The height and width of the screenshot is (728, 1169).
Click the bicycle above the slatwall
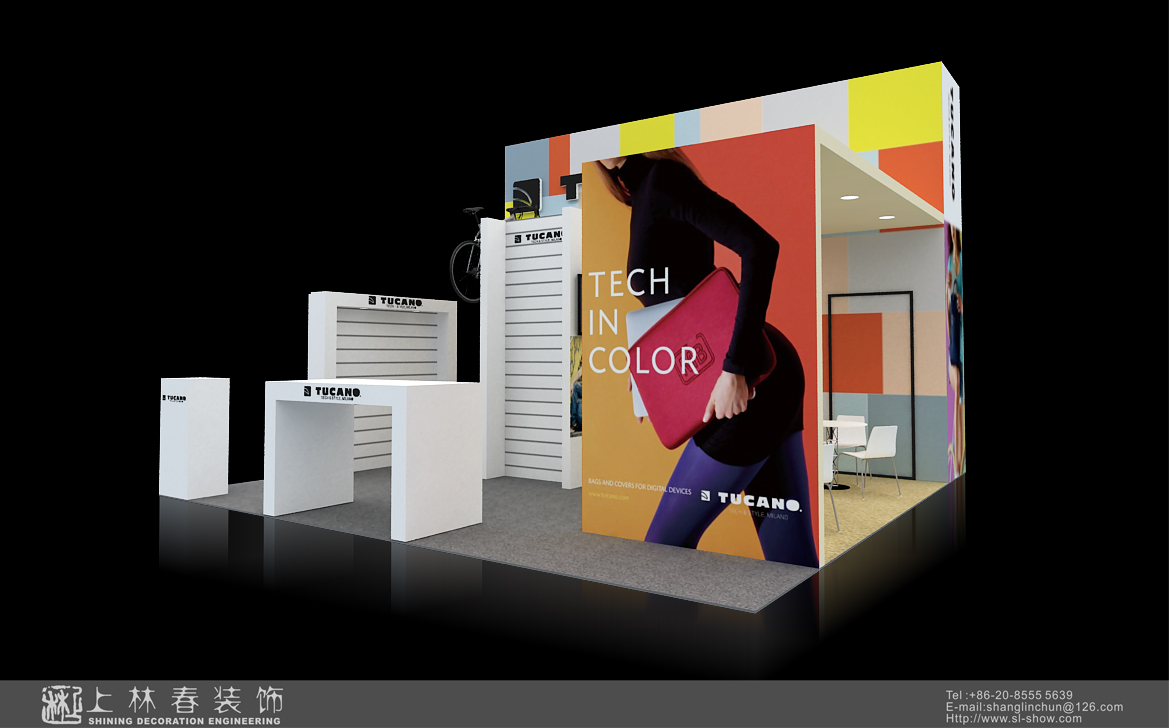tap(467, 254)
